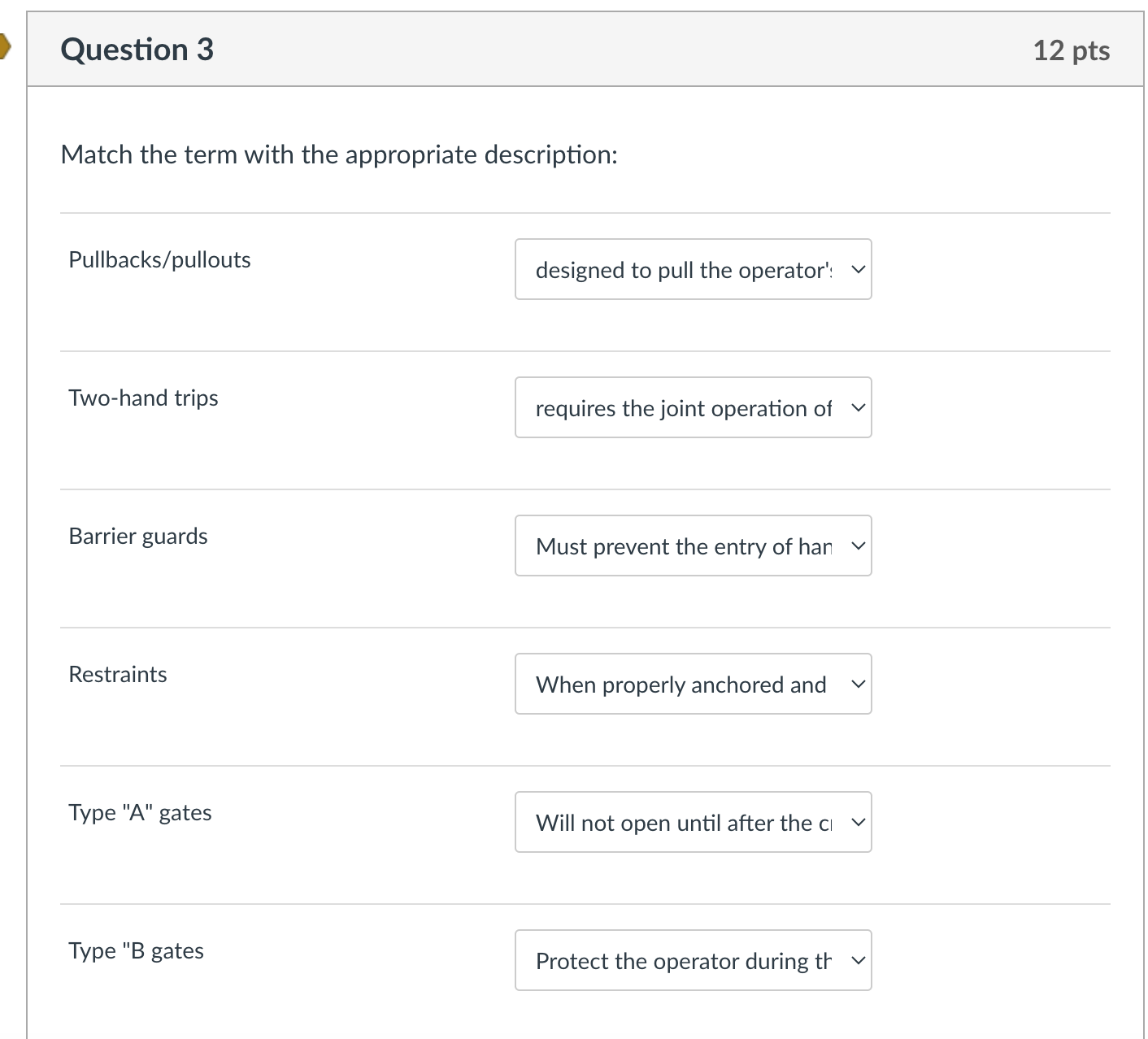Click the chevron on the Type "B gates dropdown
This screenshot has width=1148, height=1039.
tap(857, 960)
